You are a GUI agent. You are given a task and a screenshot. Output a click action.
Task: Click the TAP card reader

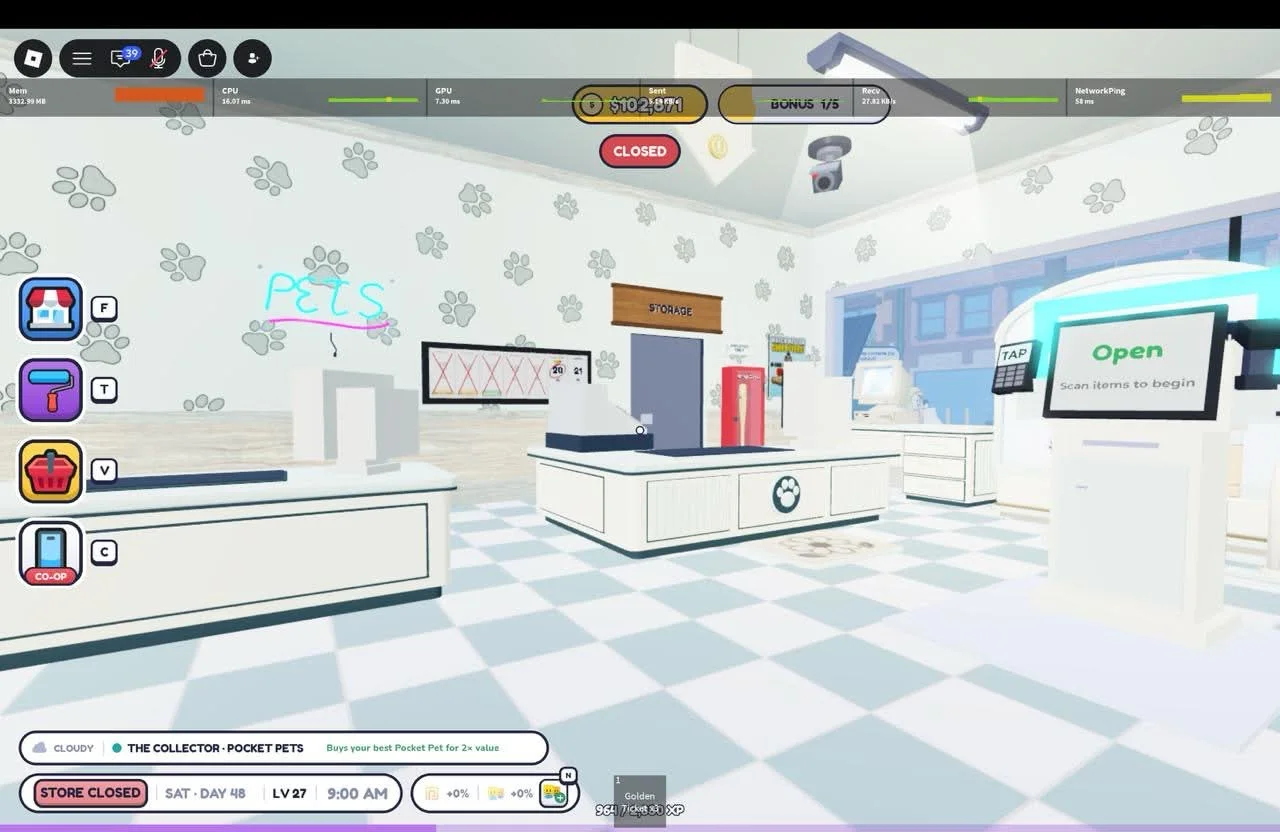click(x=1013, y=367)
